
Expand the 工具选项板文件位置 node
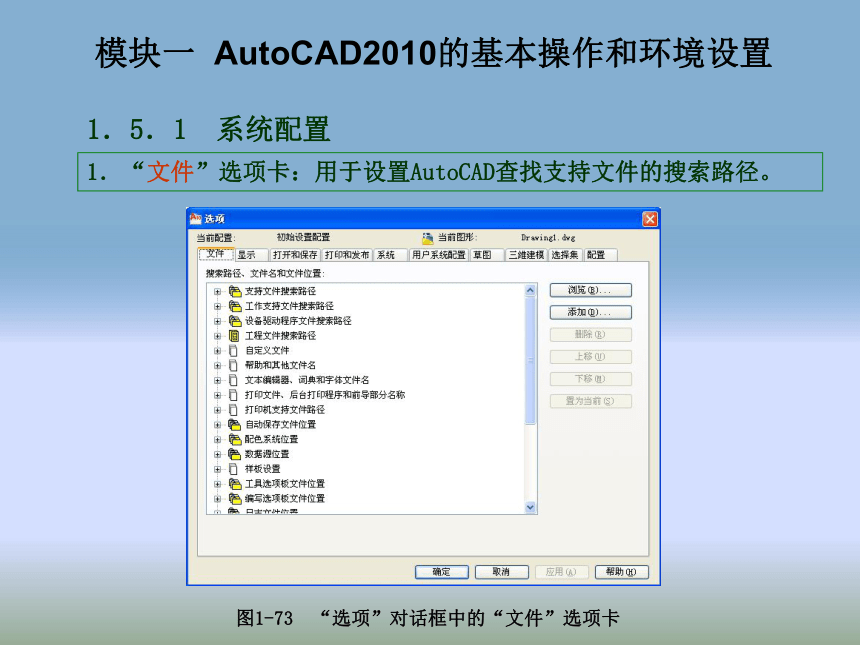[218, 484]
